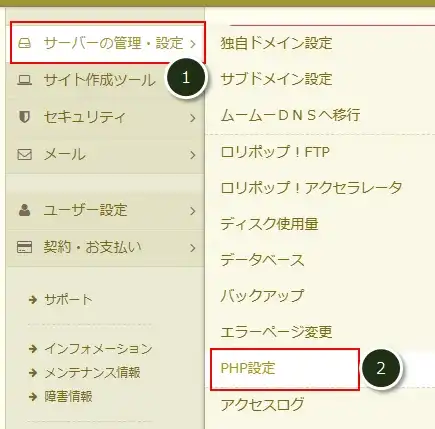
Task: Click the shield icon next to セキュリティ
Action: pos(24,117)
